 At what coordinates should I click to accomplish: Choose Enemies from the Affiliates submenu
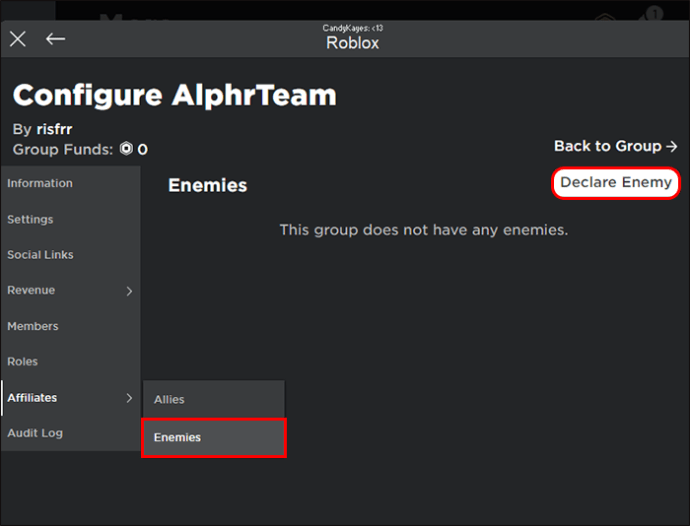[214, 438]
